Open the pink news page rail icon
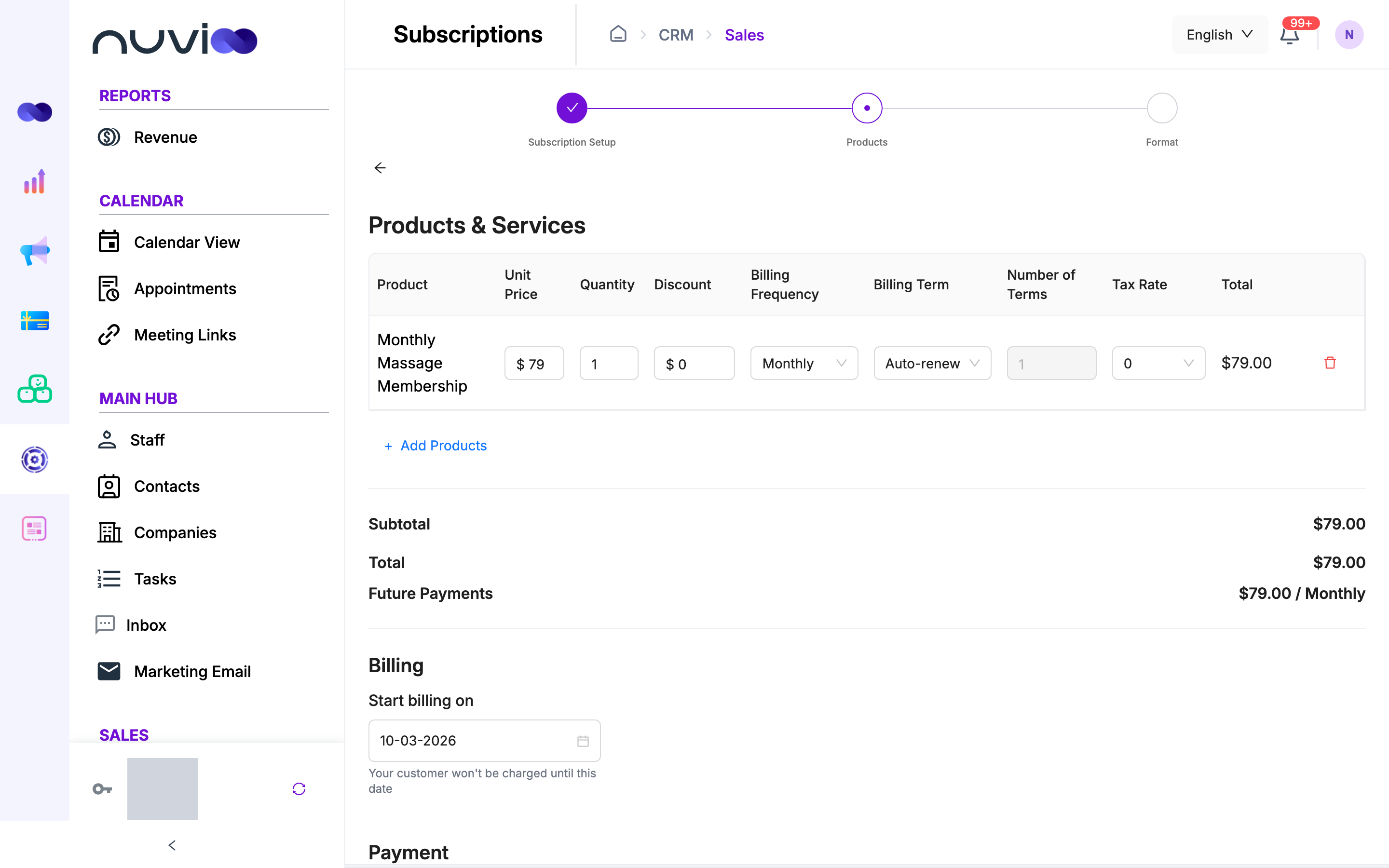The height and width of the screenshot is (868, 1389). (x=34, y=529)
